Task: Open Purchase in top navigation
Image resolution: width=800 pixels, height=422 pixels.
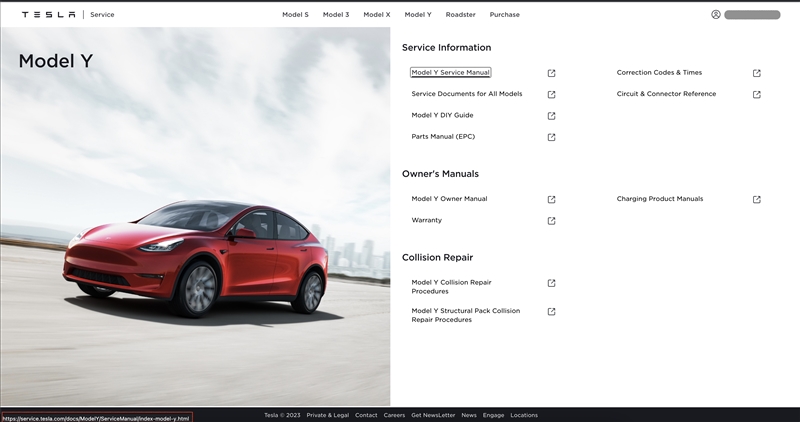Action: 505,15
